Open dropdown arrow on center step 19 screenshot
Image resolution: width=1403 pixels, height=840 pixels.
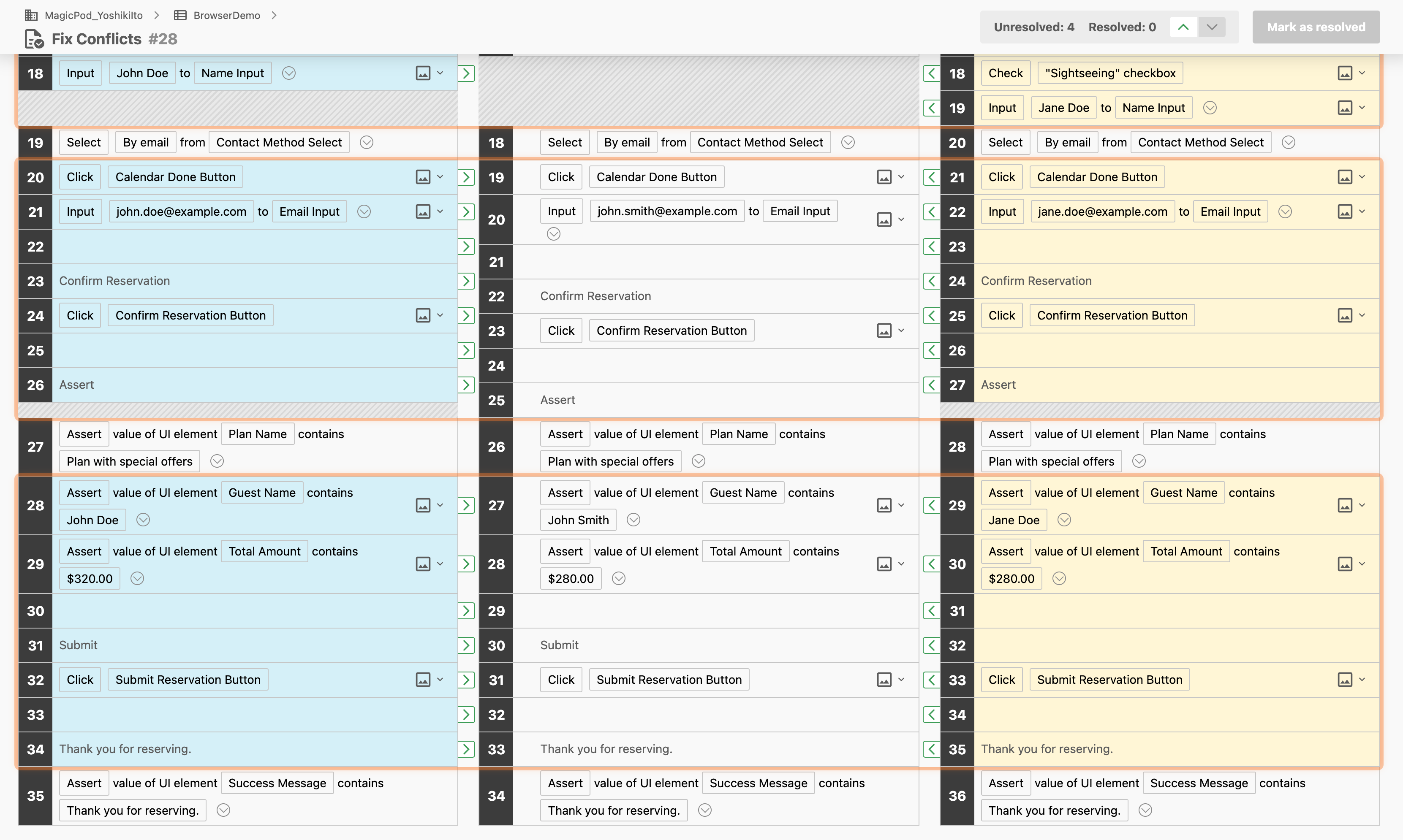pyautogui.click(x=901, y=177)
